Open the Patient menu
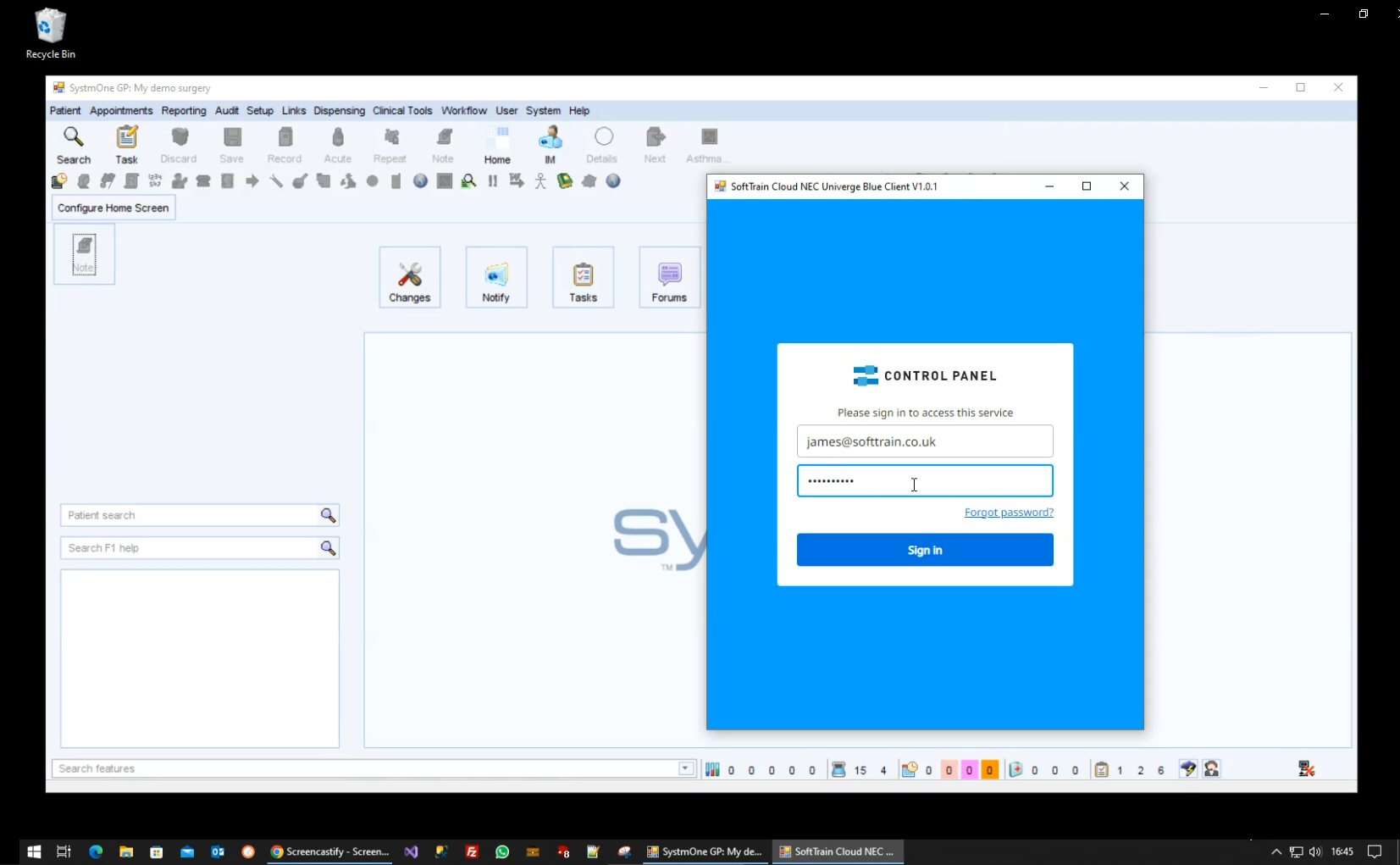Image resolution: width=1400 pixels, height=865 pixels. click(x=65, y=111)
